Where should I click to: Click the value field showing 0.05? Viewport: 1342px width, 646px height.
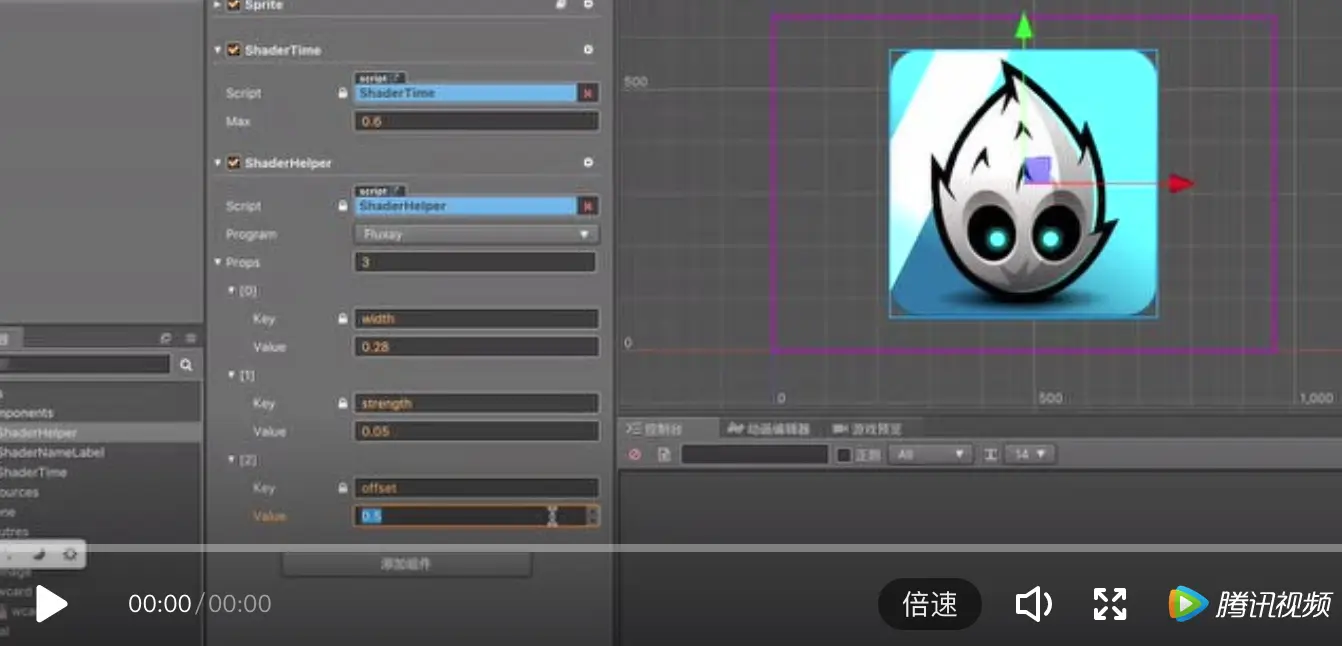coord(476,432)
